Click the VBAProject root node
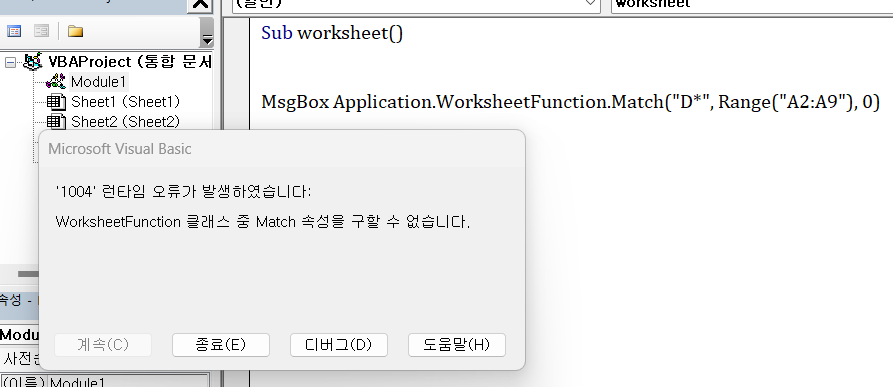 pos(130,61)
